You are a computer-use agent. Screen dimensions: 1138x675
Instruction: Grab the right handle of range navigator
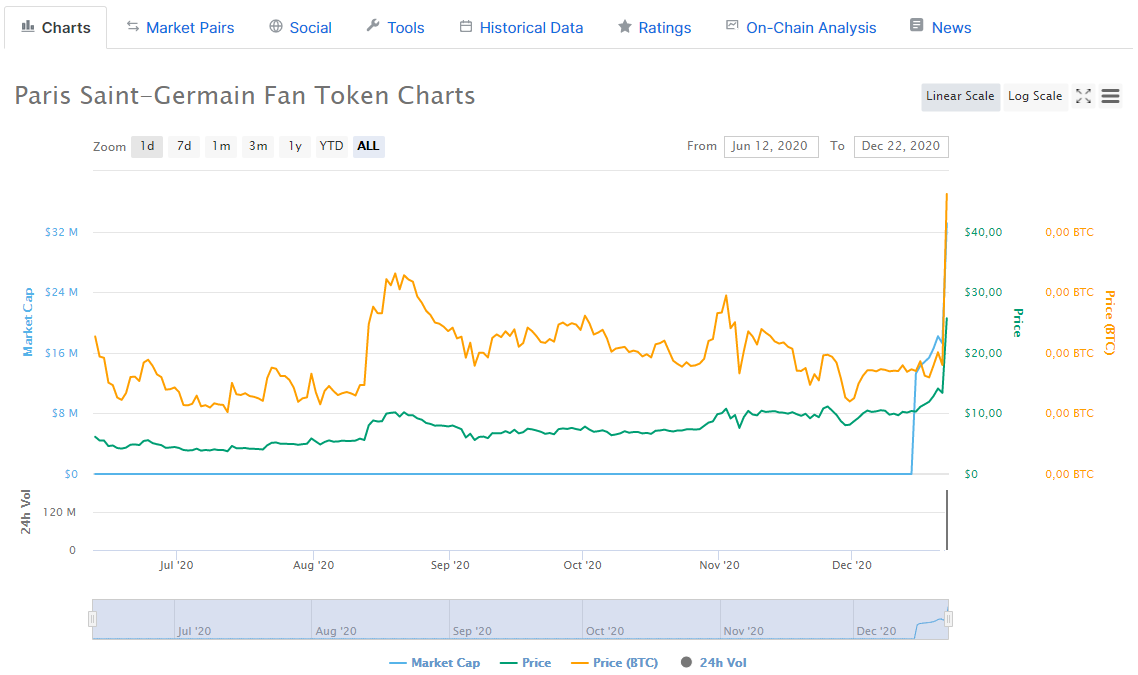point(949,619)
